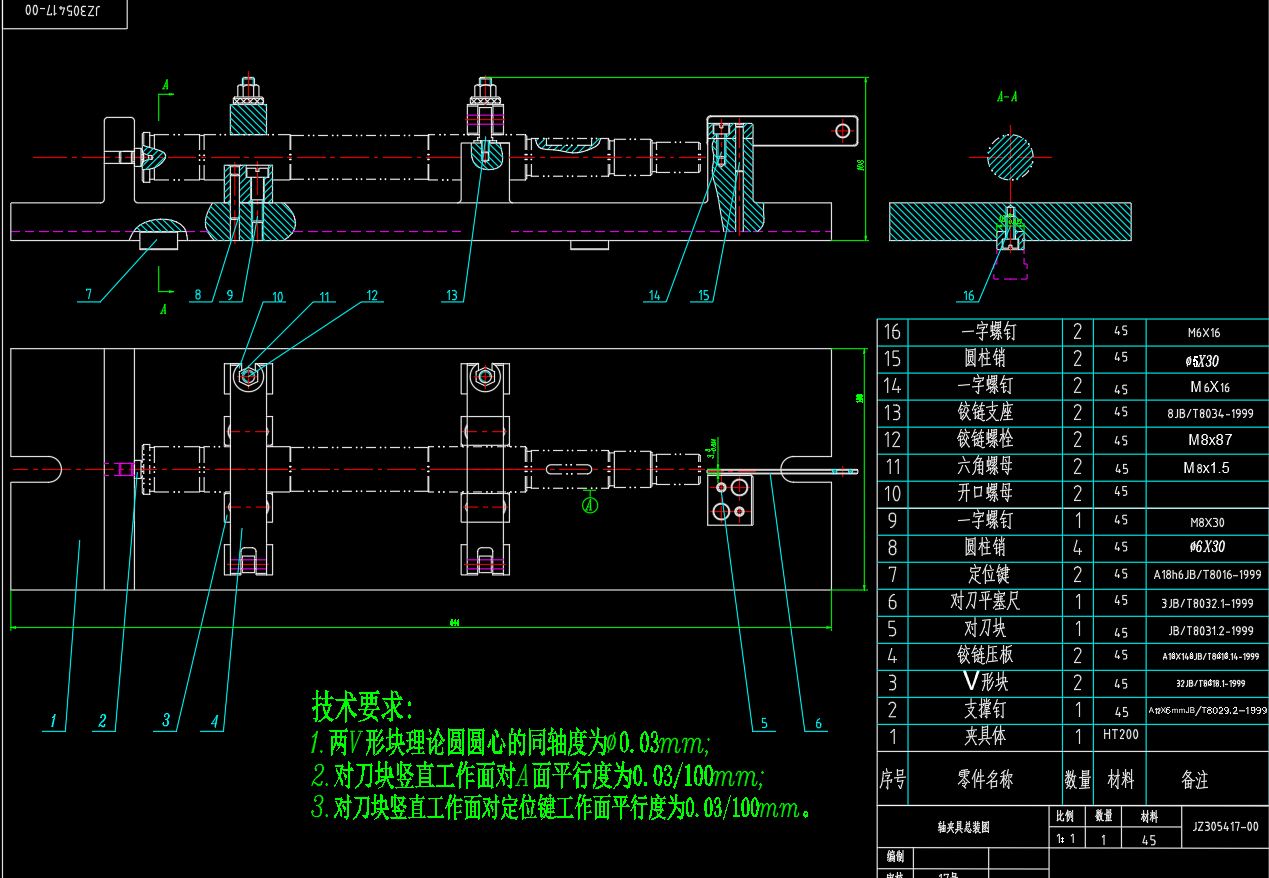The width and height of the screenshot is (1269, 878).
Task: Click the 技术要求 heading text
Action: tap(362, 708)
